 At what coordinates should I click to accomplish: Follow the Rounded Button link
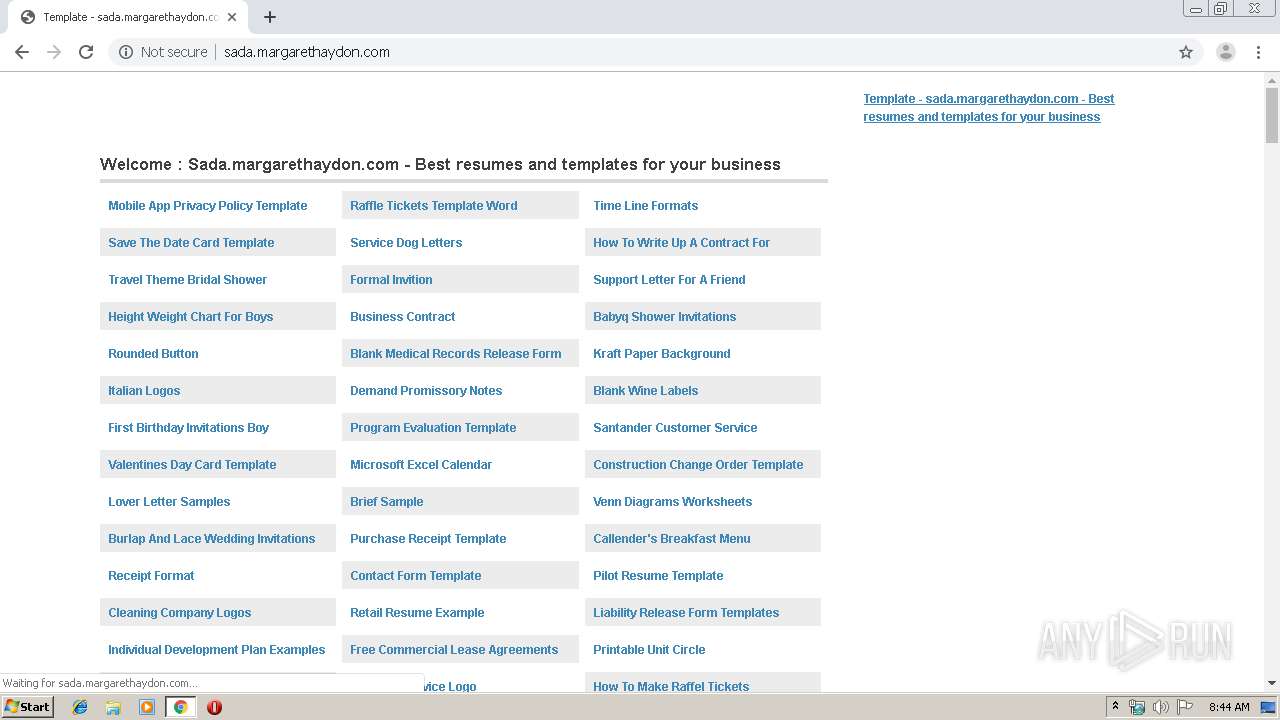pyautogui.click(x=153, y=353)
